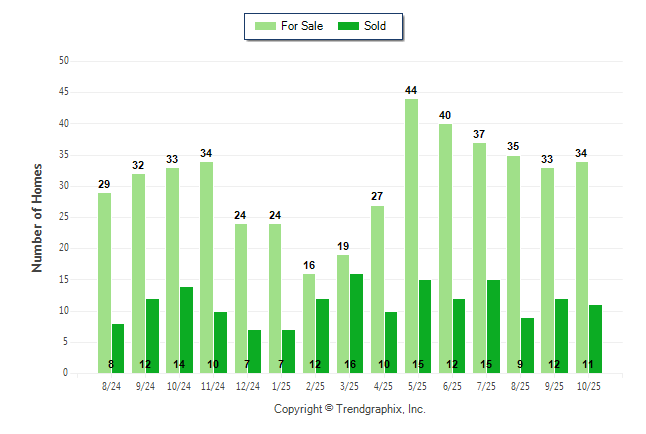This screenshot has height=434, width=646.
Task: Click the 4/25 For Sale bar showing 27
Action: [x=377, y=289]
